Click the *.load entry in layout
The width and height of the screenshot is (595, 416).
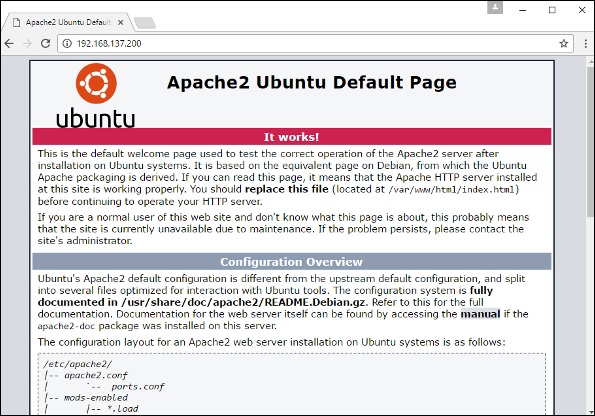tap(123, 409)
